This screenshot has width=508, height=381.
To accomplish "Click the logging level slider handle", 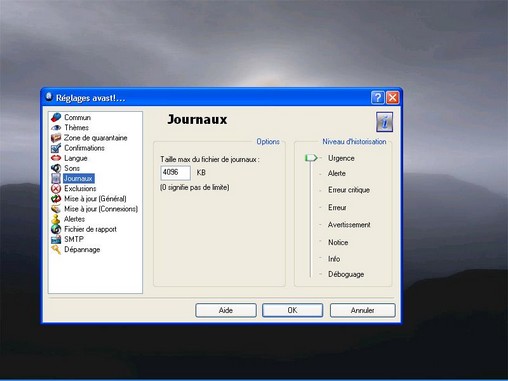I will [x=311, y=158].
